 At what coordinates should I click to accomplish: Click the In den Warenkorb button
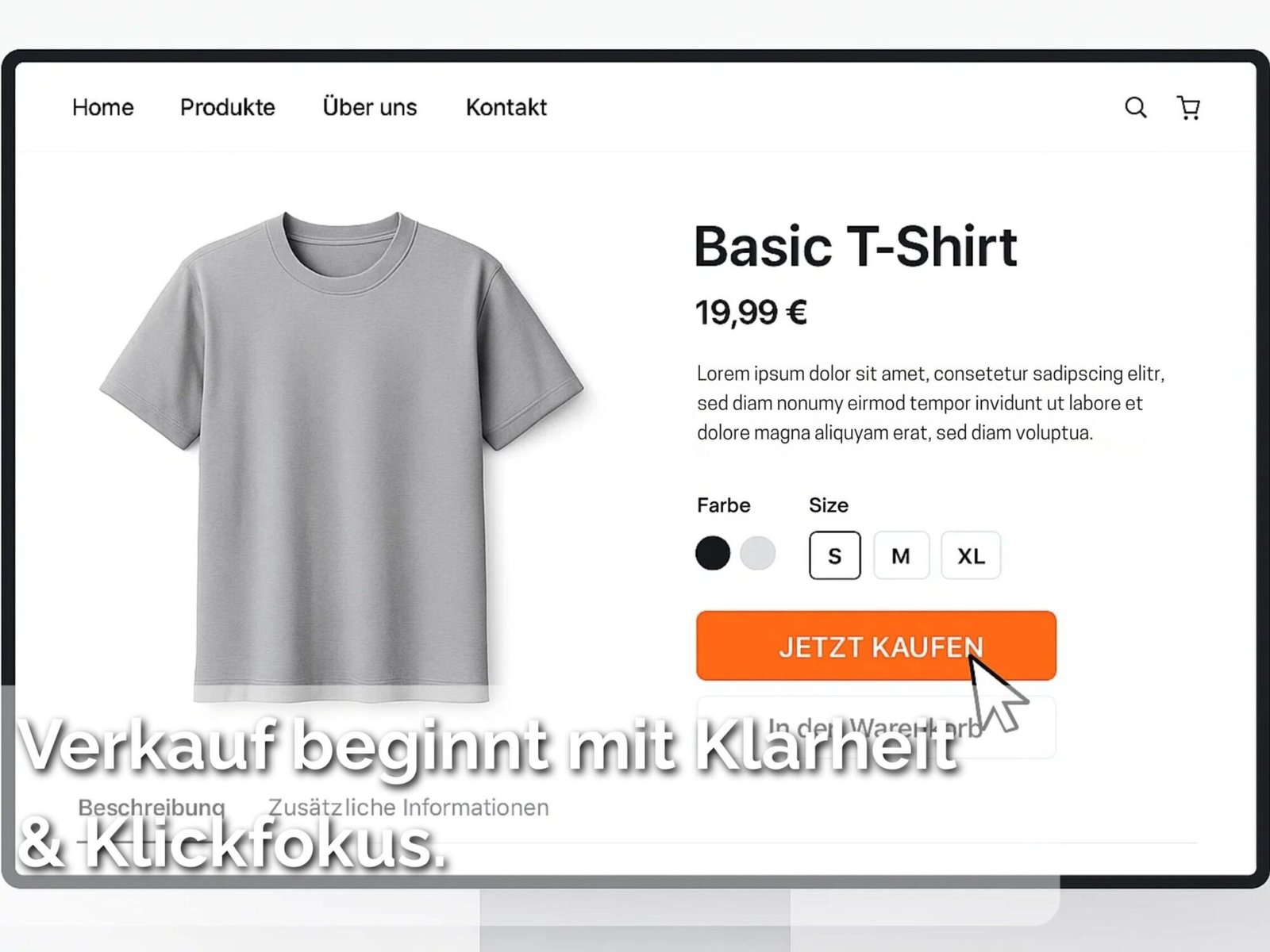[876, 727]
